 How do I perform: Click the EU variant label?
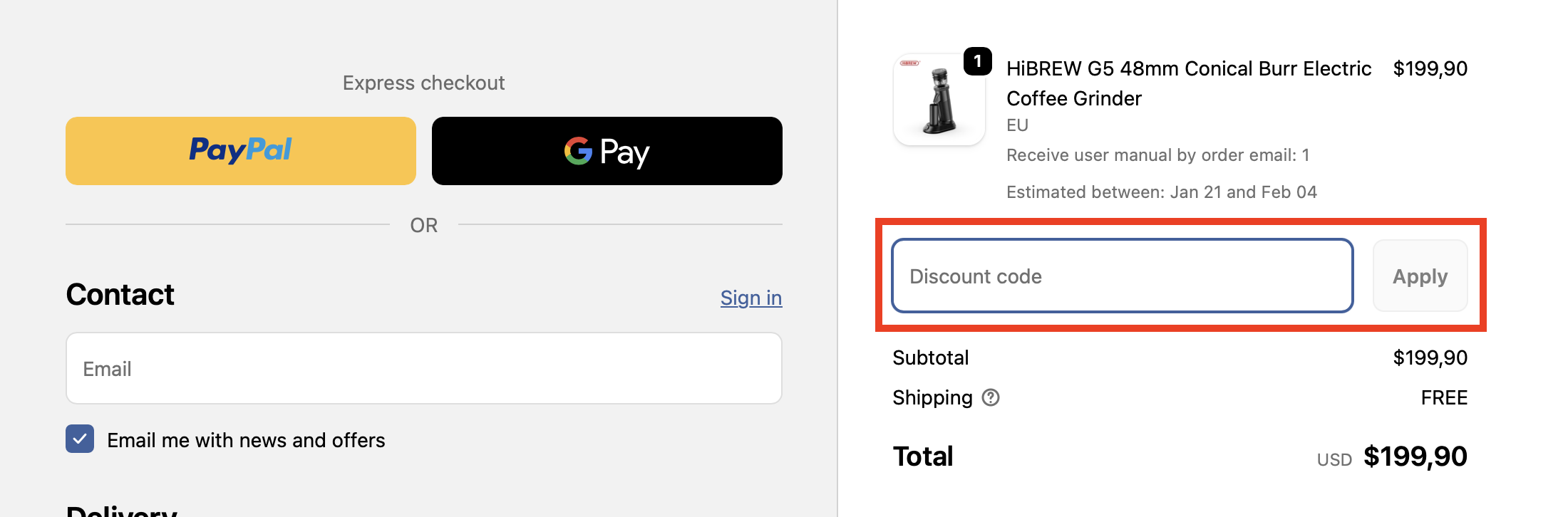pos(1017,125)
